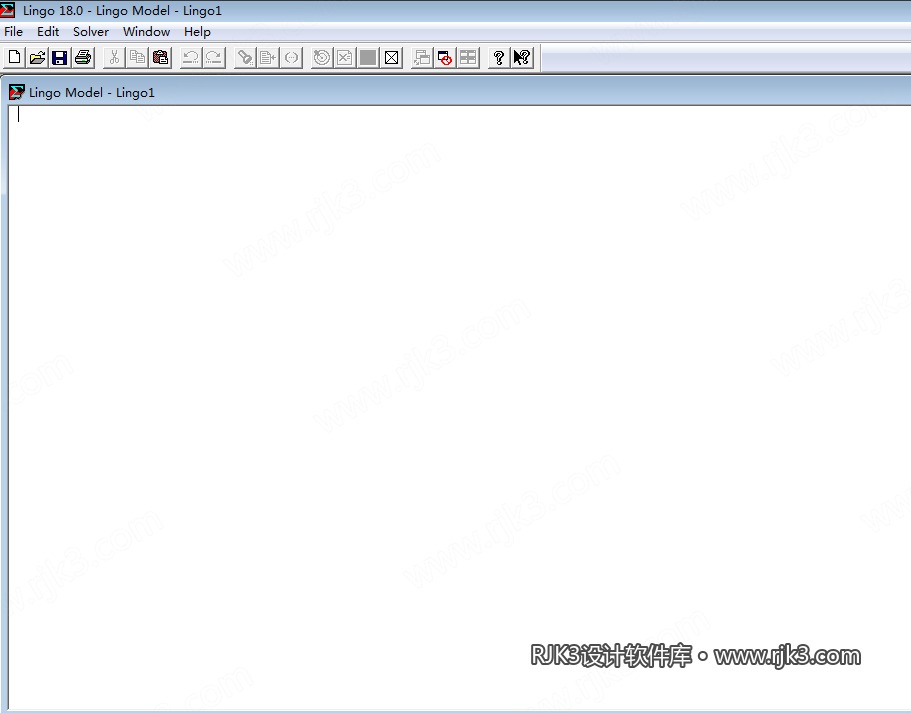Open a file with the folder icon
The width and height of the screenshot is (911, 713).
coord(37,58)
